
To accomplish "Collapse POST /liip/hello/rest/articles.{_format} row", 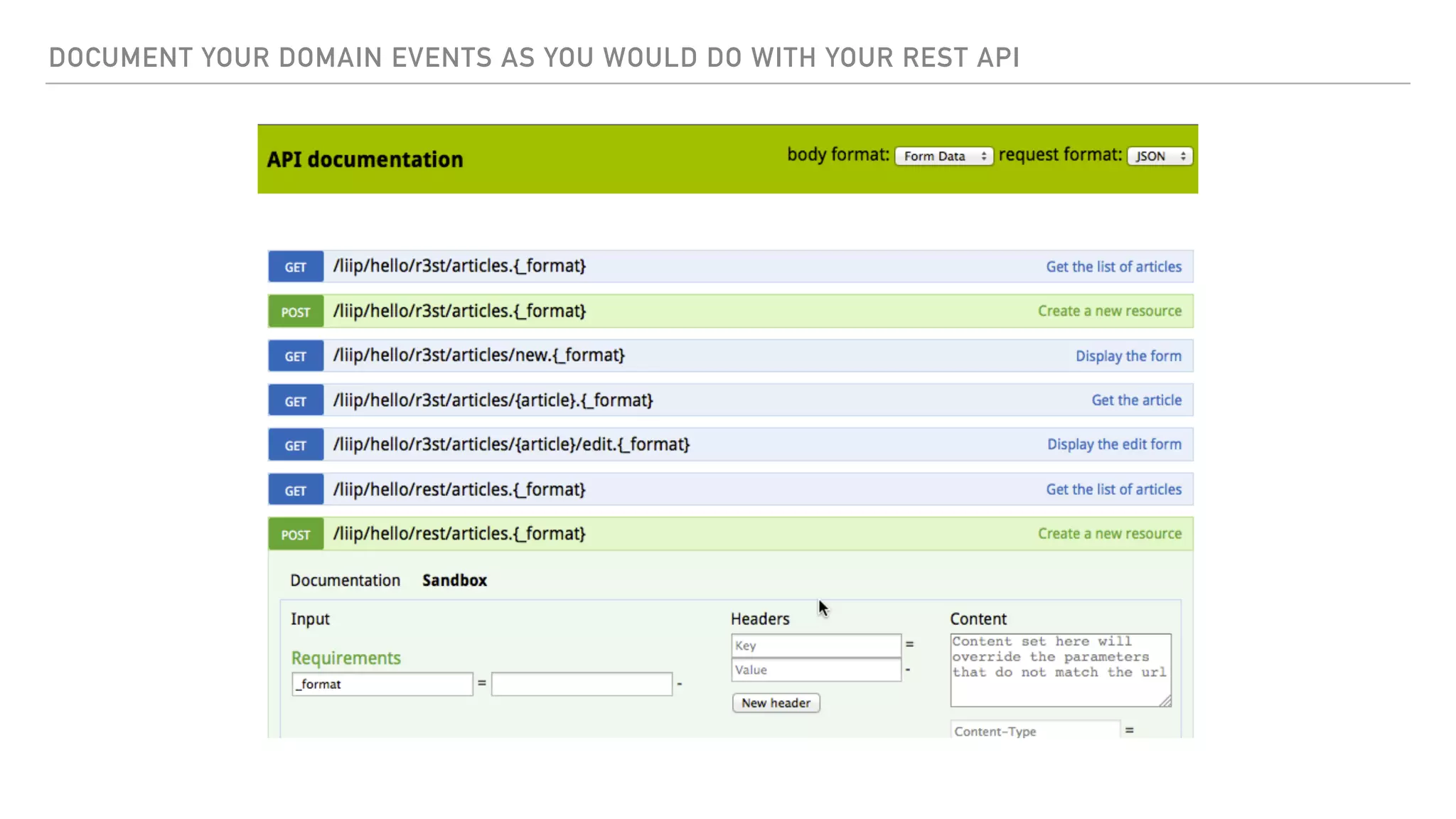I will pos(730,534).
